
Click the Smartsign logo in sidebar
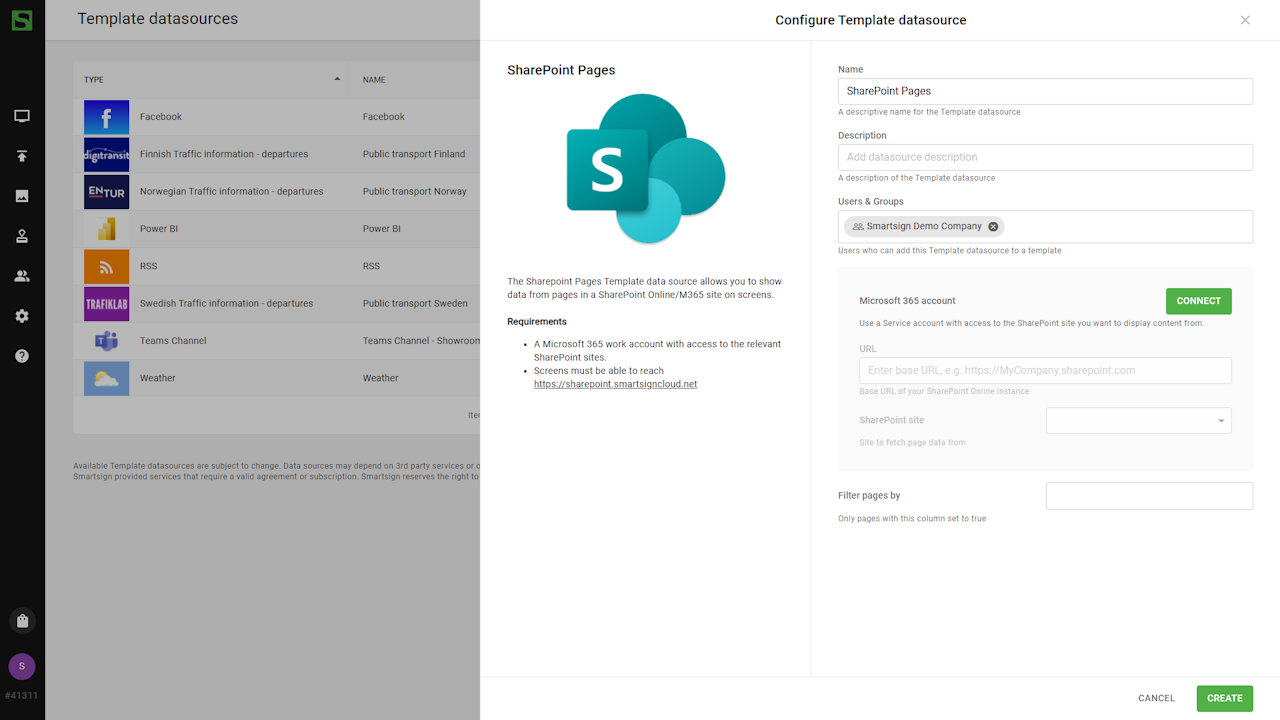21,20
